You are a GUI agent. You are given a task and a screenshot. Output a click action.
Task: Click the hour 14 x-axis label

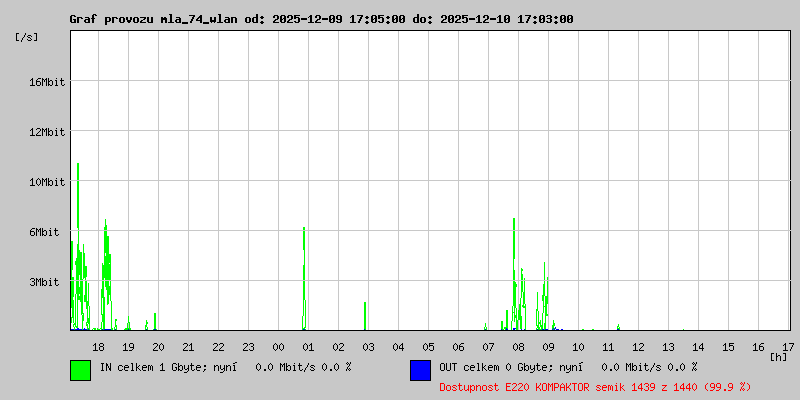click(x=698, y=347)
